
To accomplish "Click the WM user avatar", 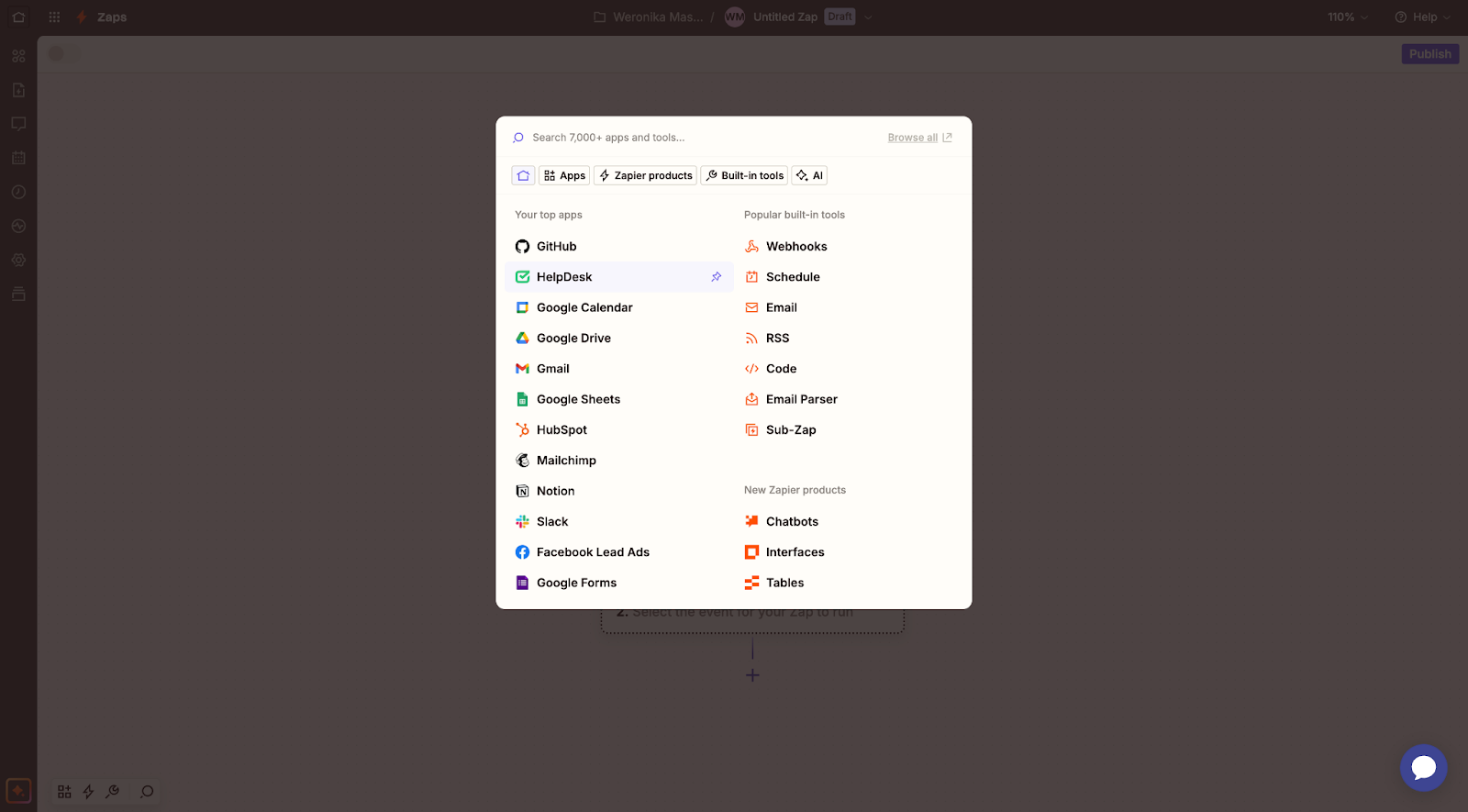I will click(x=735, y=17).
